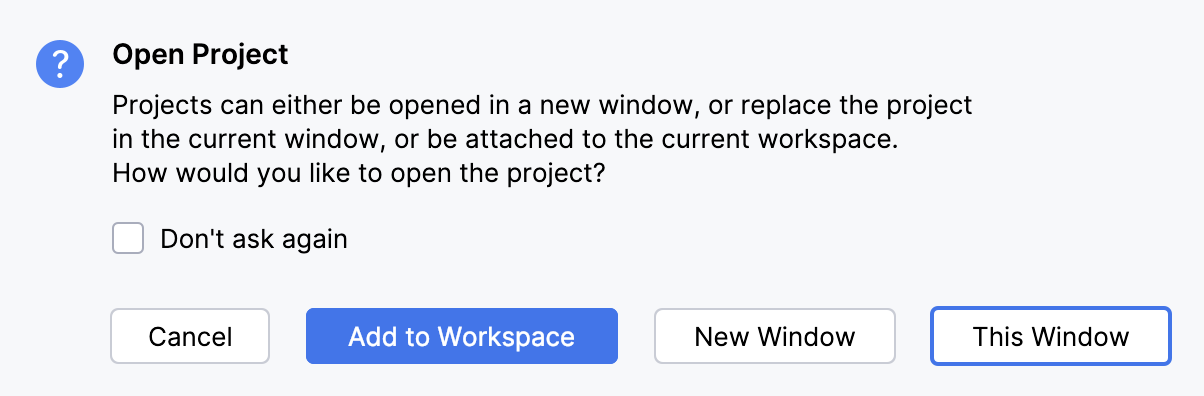This screenshot has height=396, width=1204.
Task: Click the help icon beside Open Project
Action: click(x=60, y=64)
